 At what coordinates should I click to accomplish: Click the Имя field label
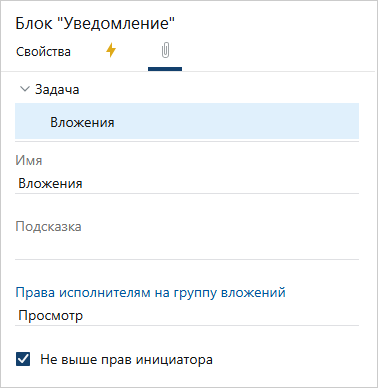tap(29, 160)
